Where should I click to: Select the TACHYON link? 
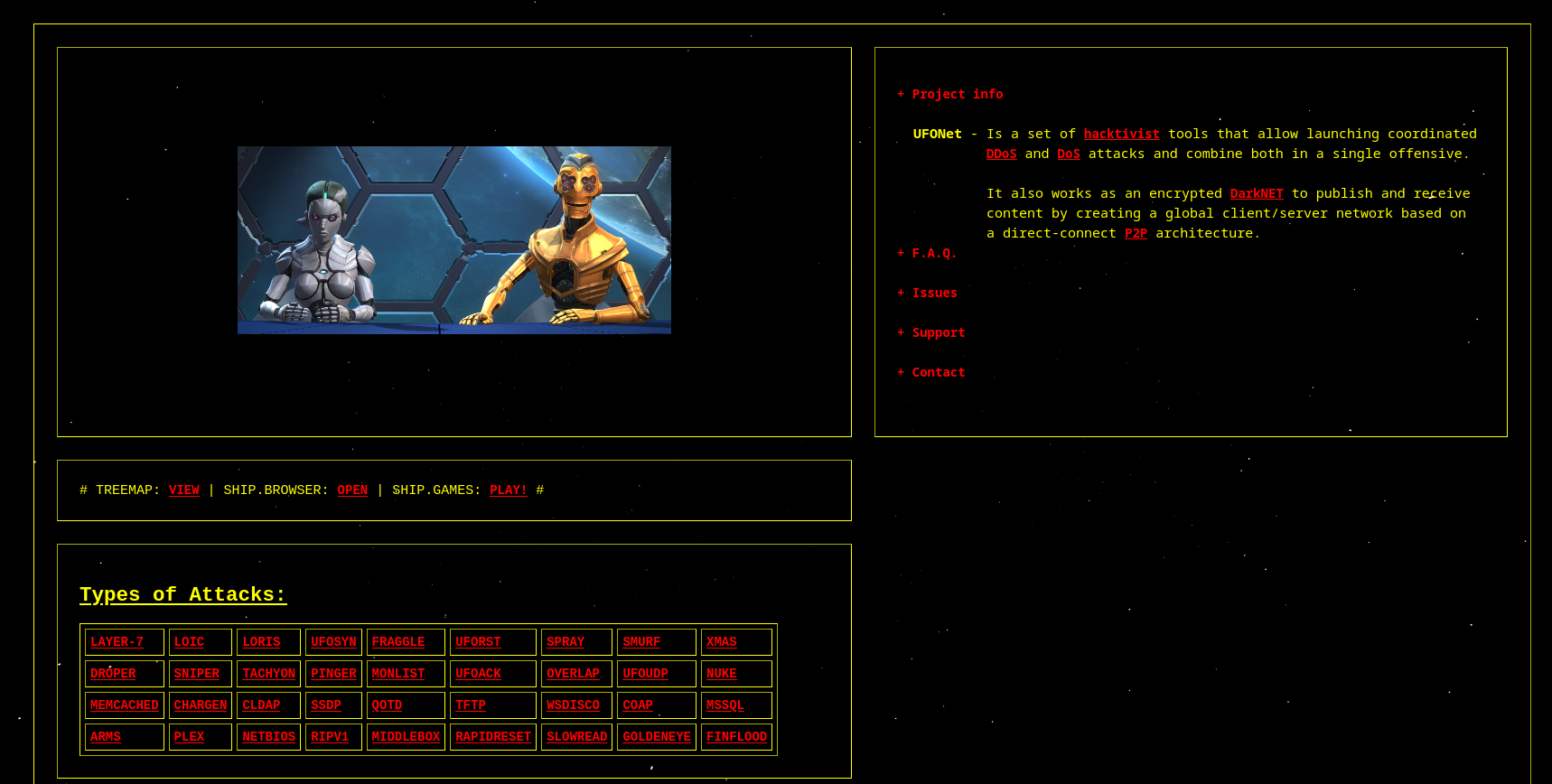268,674
